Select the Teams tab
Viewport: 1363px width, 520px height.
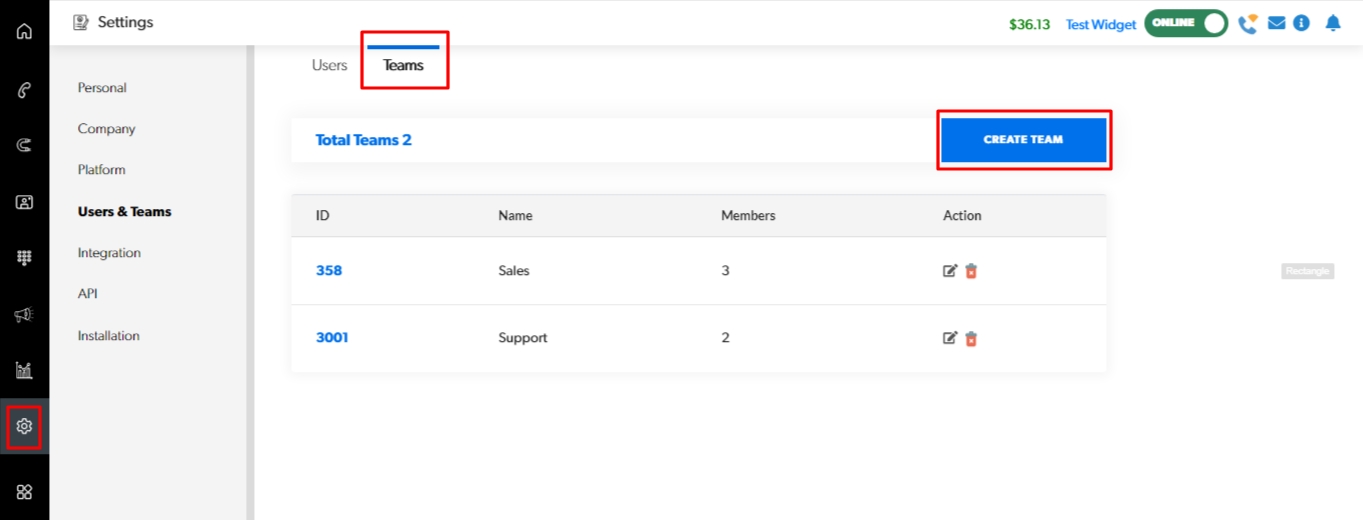(404, 65)
